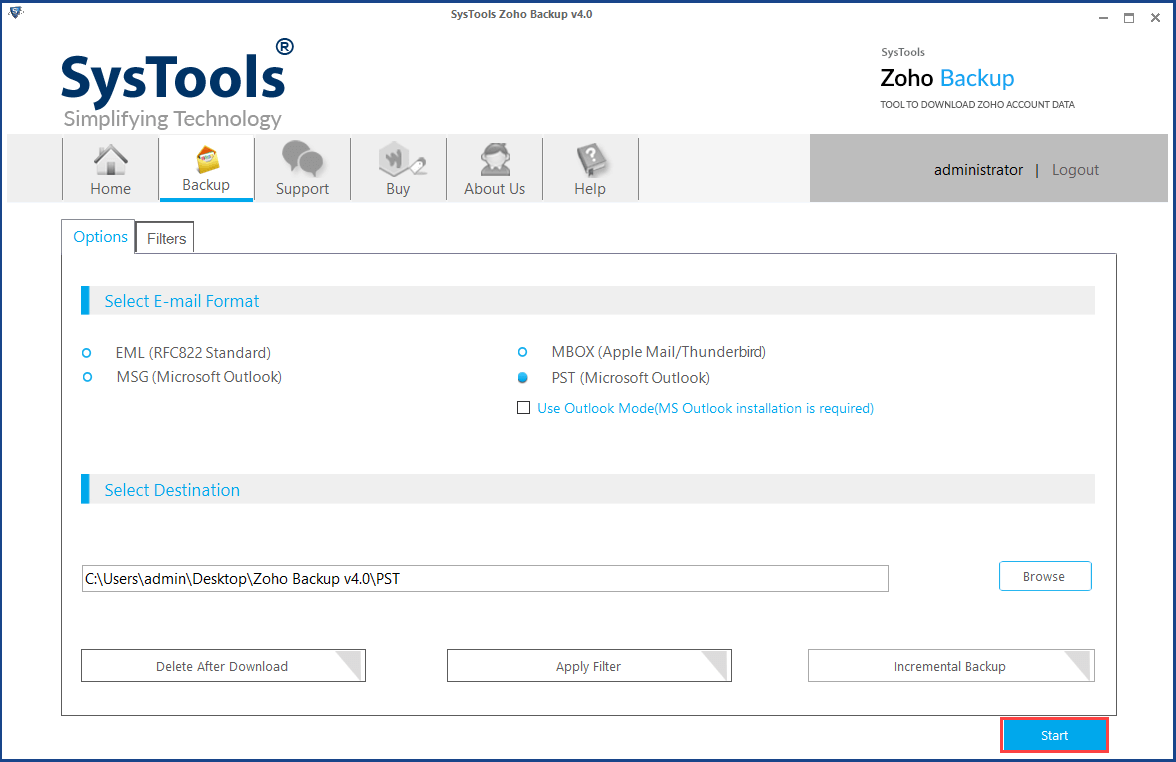The width and height of the screenshot is (1176, 762).
Task: Select EML (RFC822 Standard) format
Action: [x=87, y=352]
